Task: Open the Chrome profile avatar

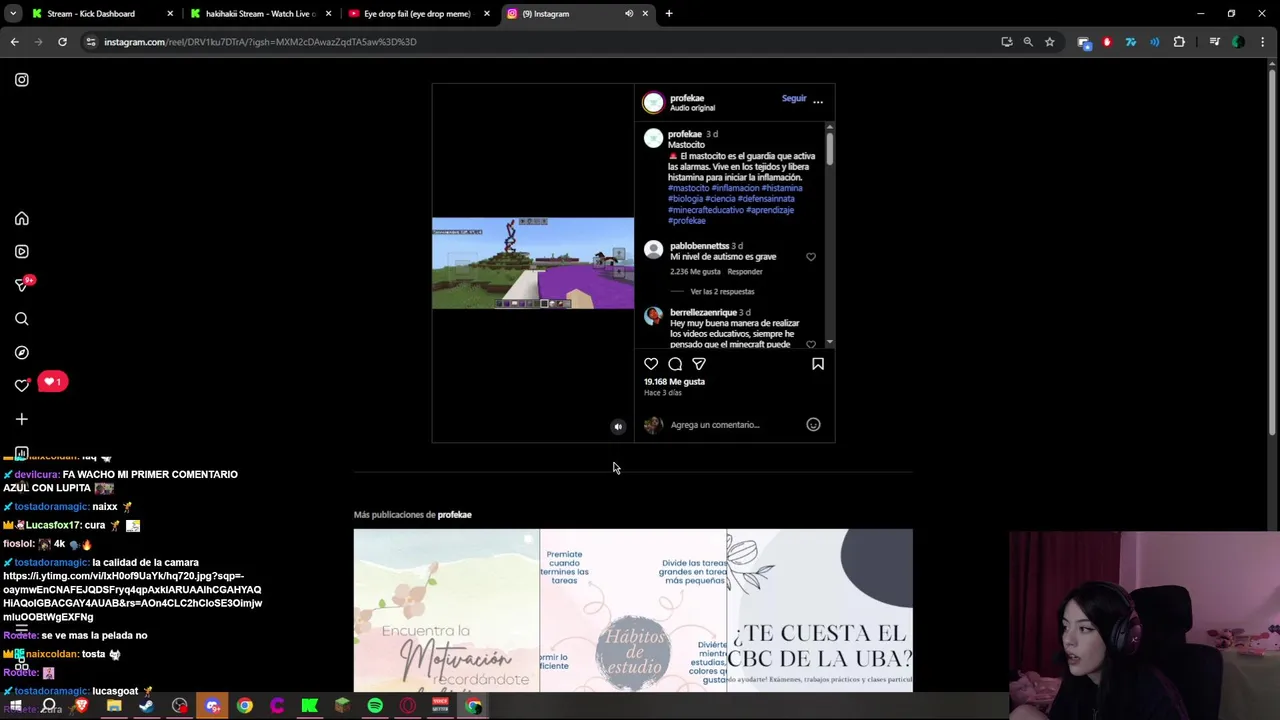Action: coord(1239,42)
